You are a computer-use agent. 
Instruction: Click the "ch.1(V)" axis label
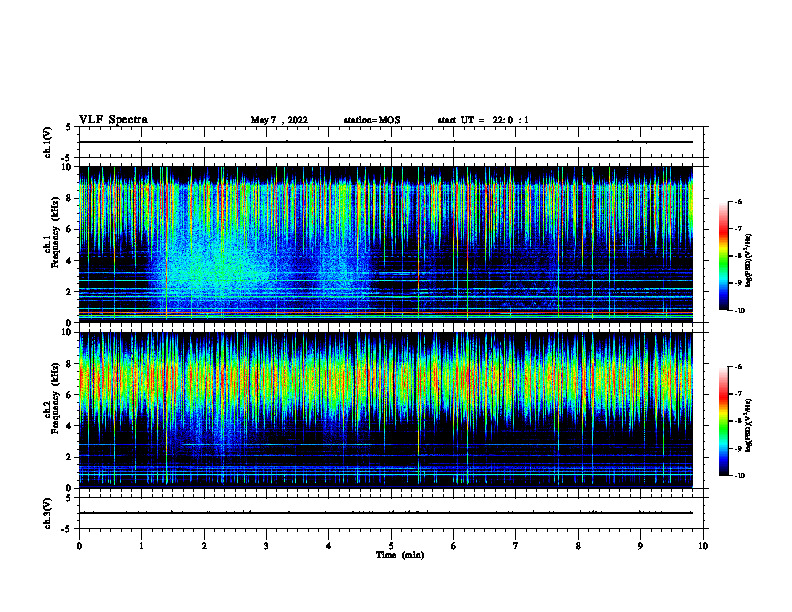[x=47, y=142]
